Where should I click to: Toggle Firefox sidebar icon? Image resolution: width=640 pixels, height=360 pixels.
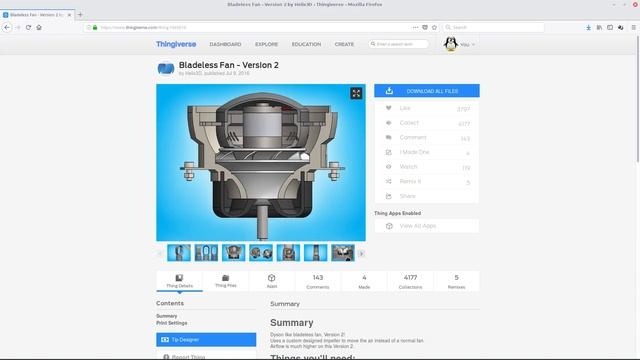click(x=610, y=27)
